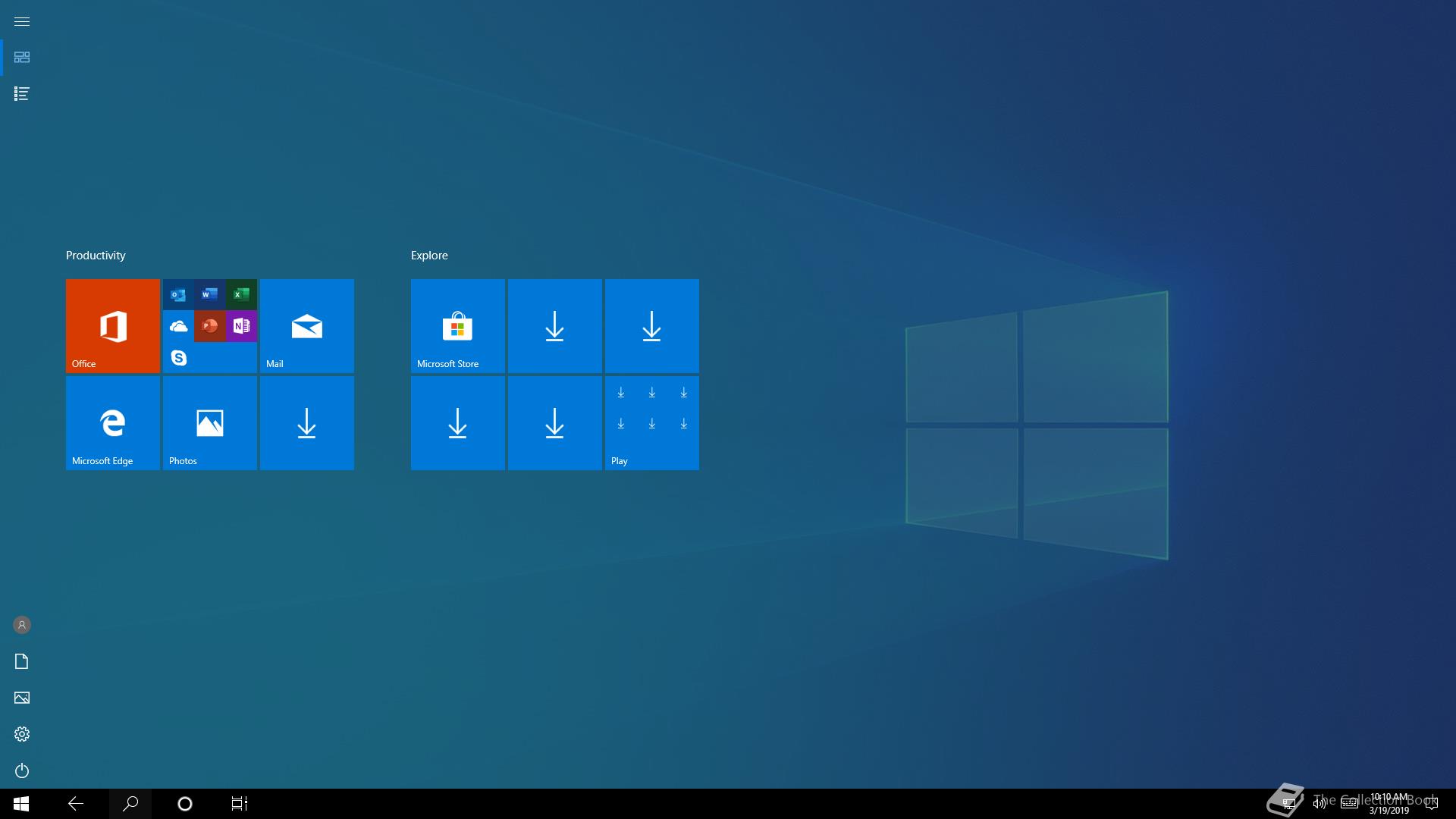Go back using the taskbar back arrow
Image resolution: width=1456 pixels, height=819 pixels.
(x=76, y=804)
